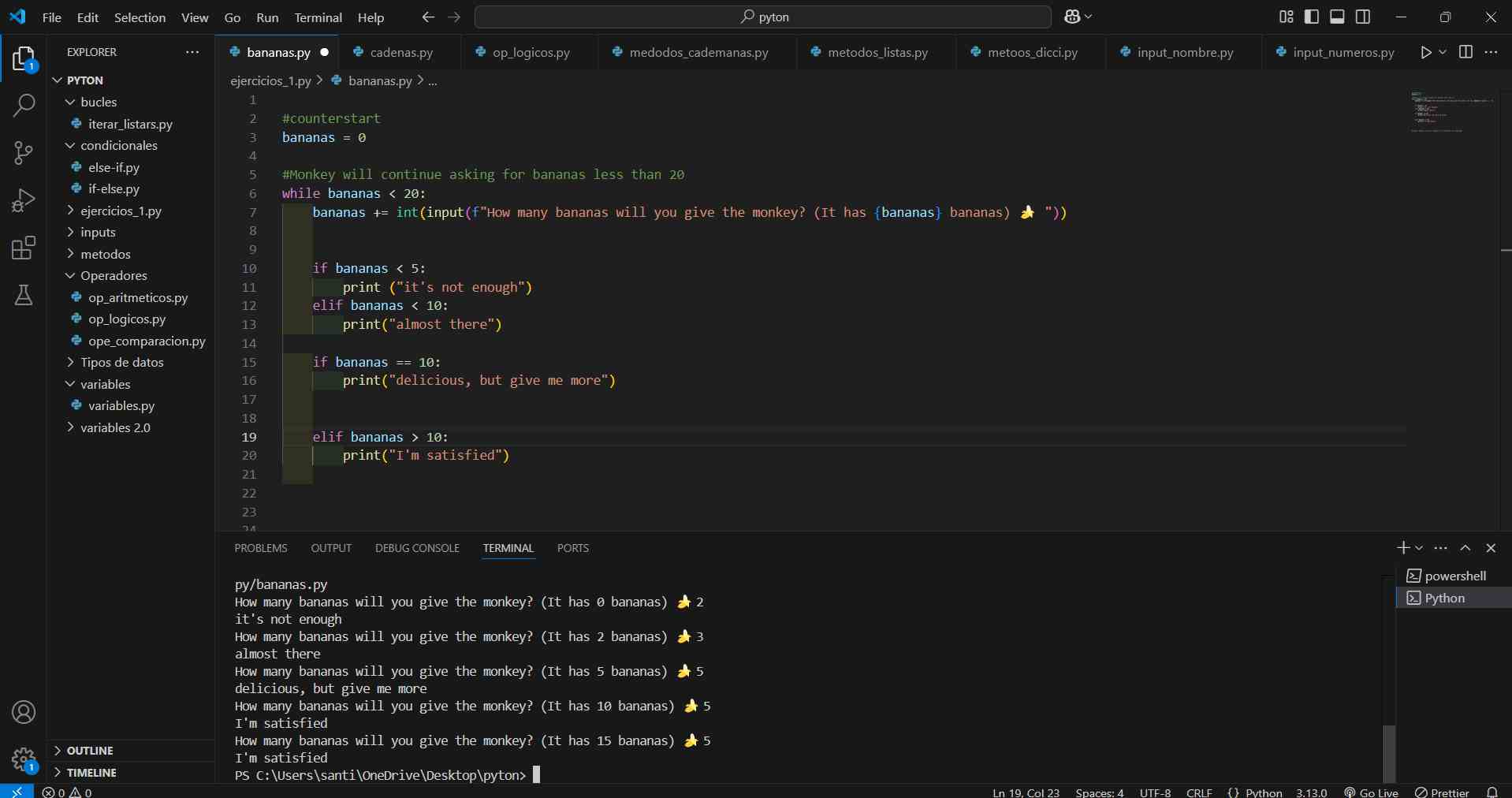
Task: Open the Run and Debug view
Action: 24,200
